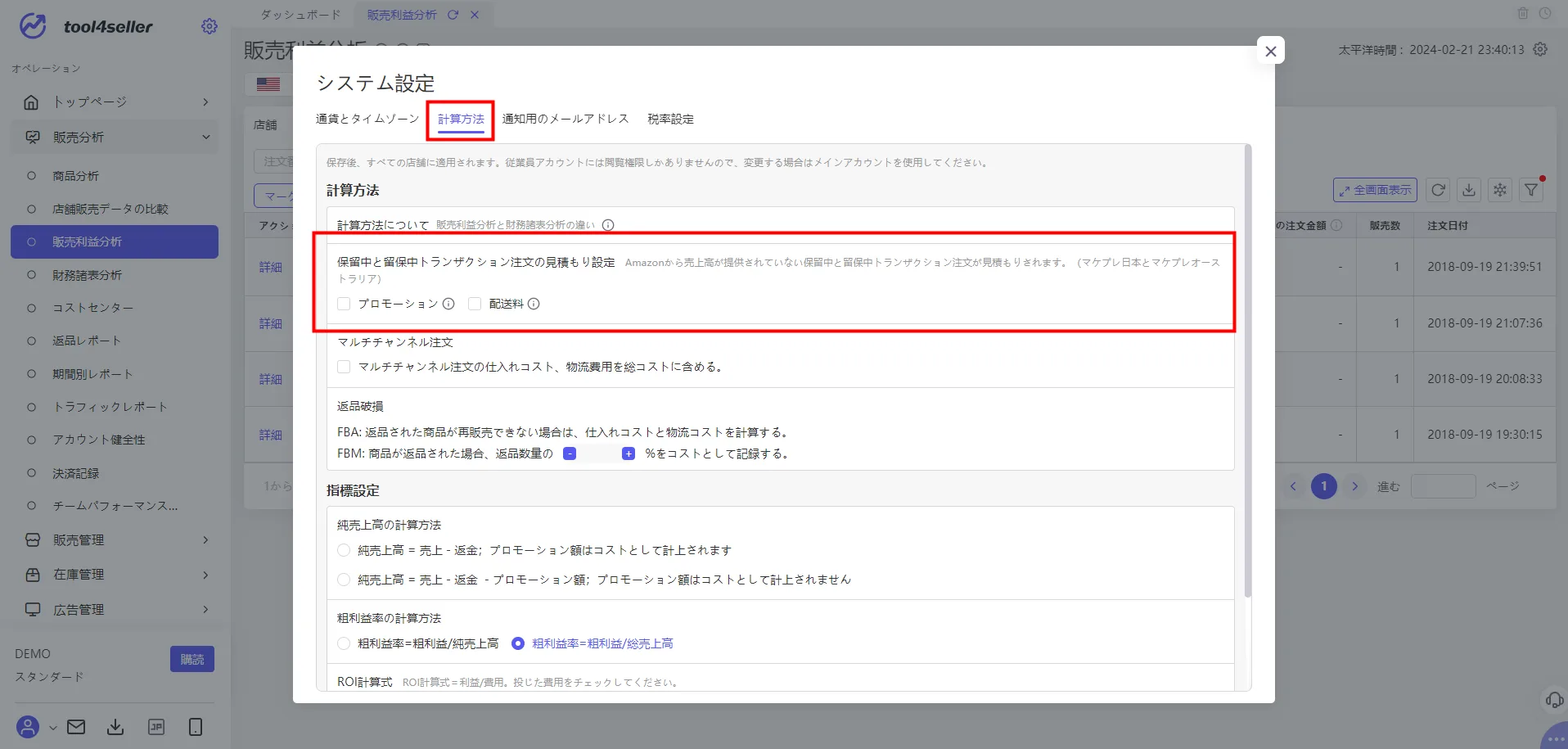The width and height of the screenshot is (1568, 749).
Task: Select 粗利益率=粗利益/総売上高 radio
Action: (518, 643)
